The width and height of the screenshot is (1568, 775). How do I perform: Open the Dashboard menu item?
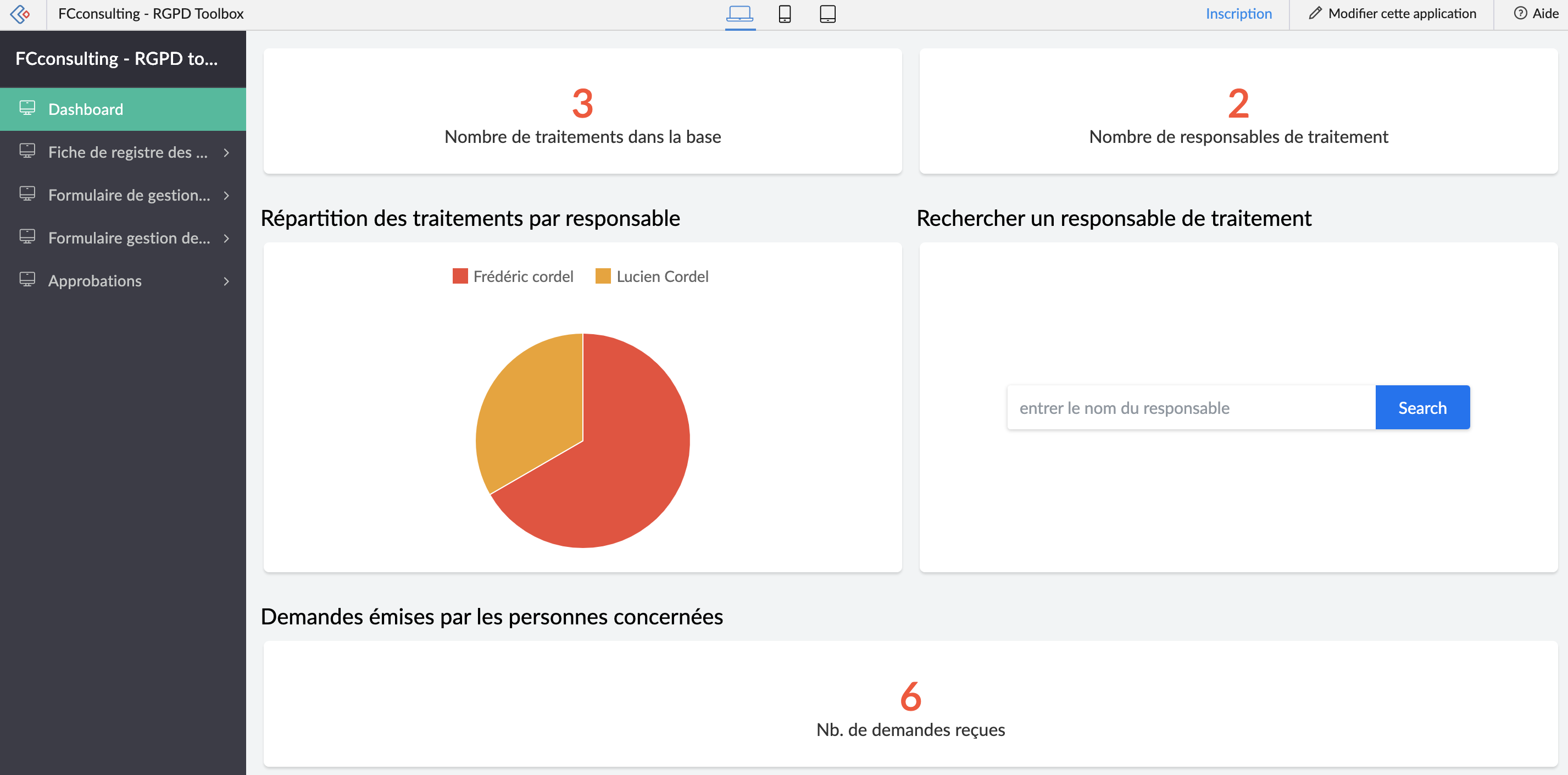pyautogui.click(x=123, y=109)
